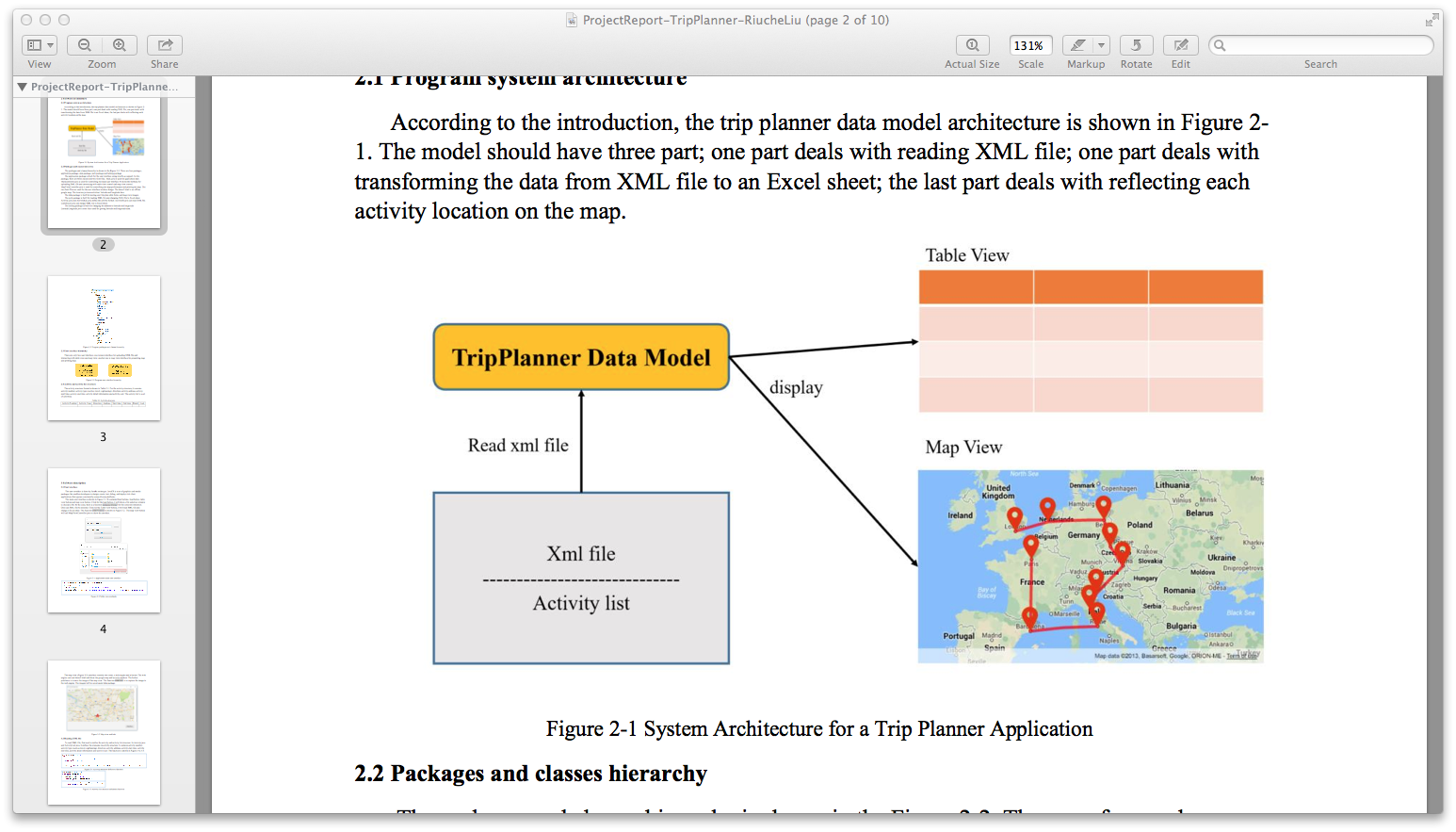
Task: Click the View toolbar label
Action: click(40, 64)
